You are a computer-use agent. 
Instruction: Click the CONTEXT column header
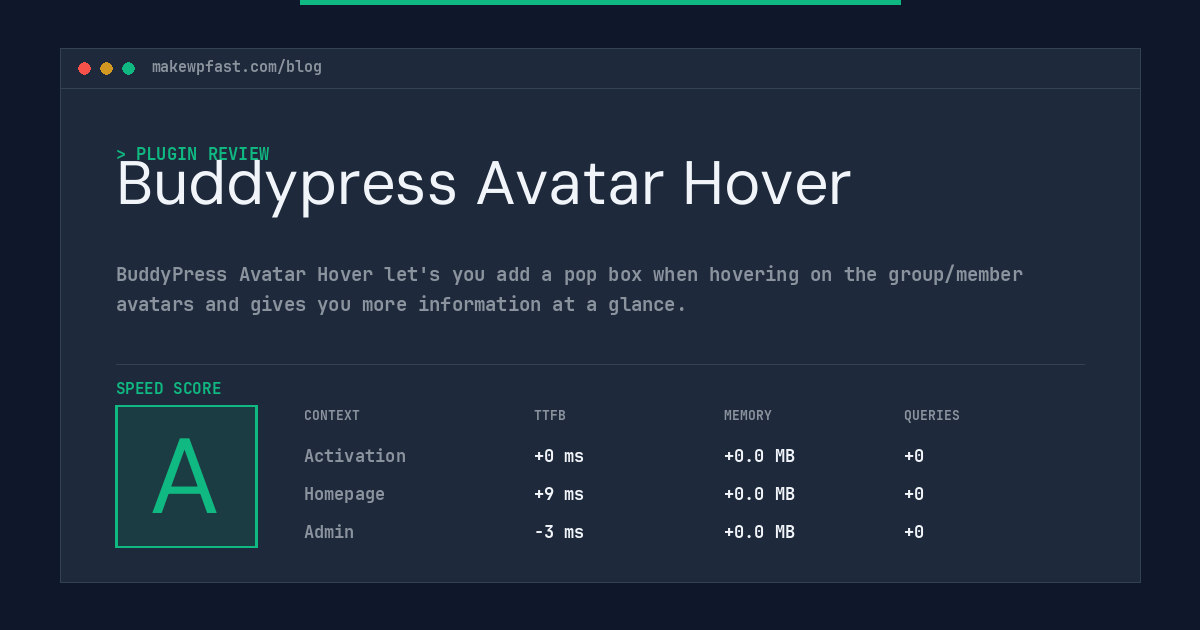(x=332, y=416)
